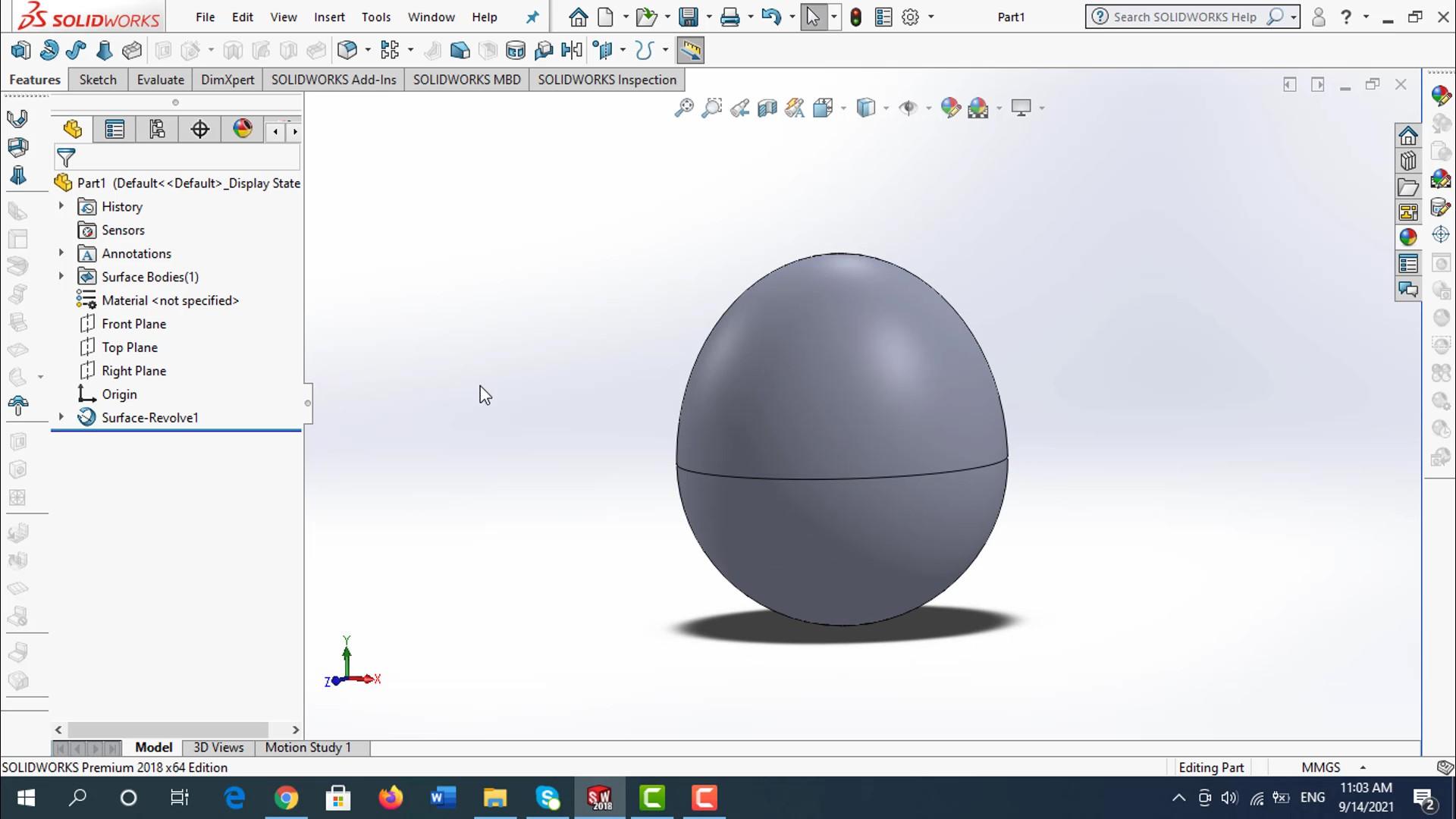Switch to the Evaluate tab
This screenshot has height=819, width=1456.
click(x=160, y=80)
